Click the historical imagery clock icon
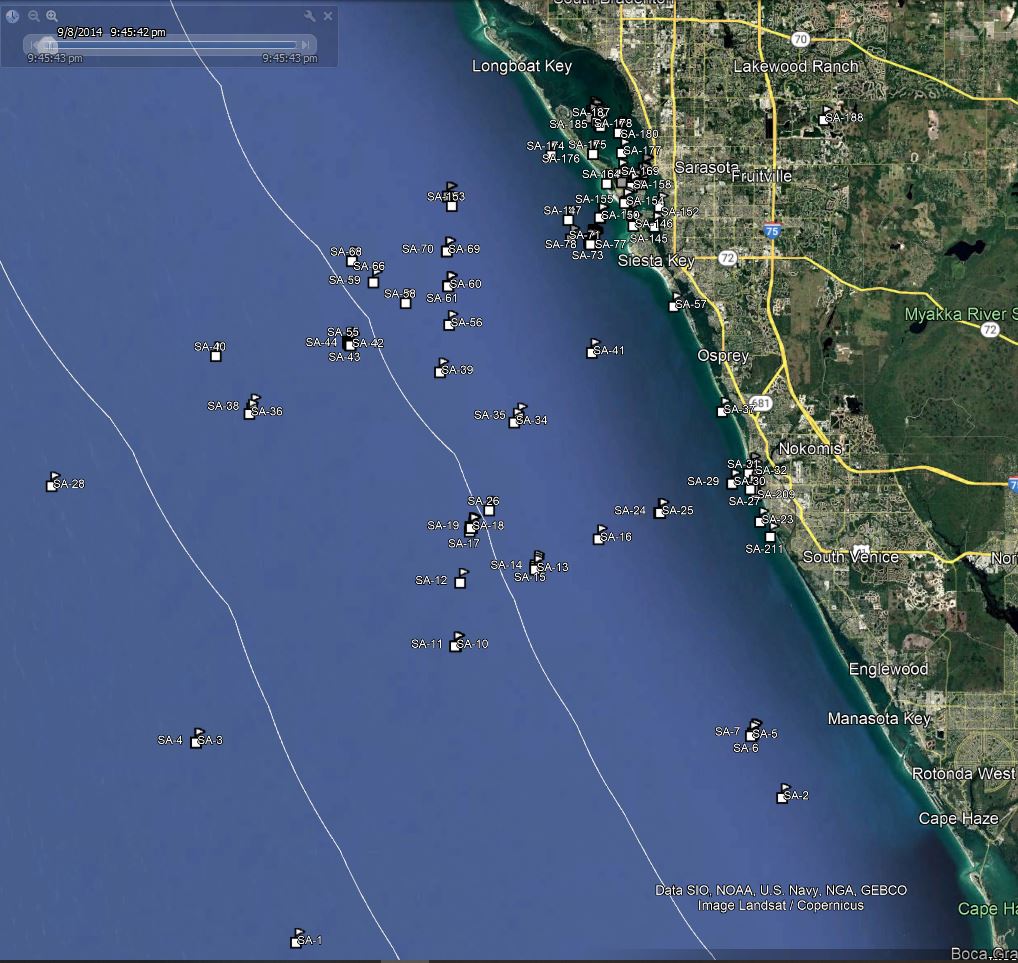The height and width of the screenshot is (963, 1018). (x=13, y=16)
